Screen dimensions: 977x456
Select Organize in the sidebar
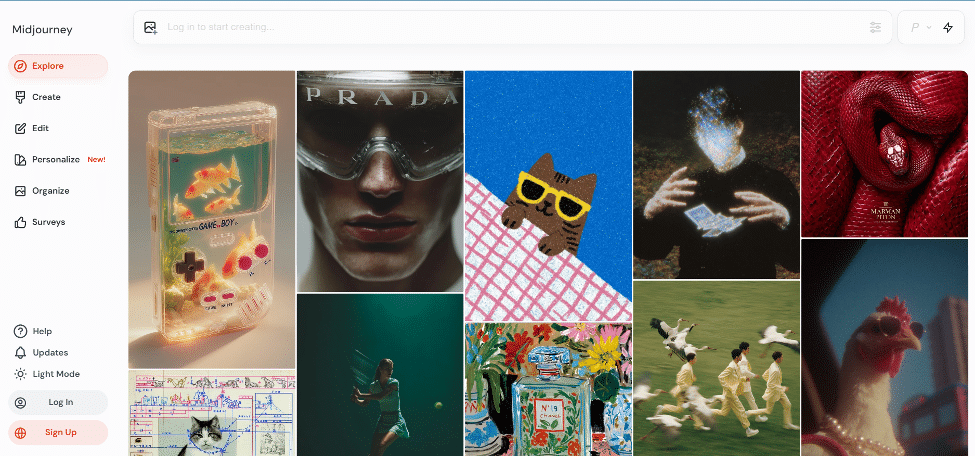pyautogui.click(x=58, y=191)
